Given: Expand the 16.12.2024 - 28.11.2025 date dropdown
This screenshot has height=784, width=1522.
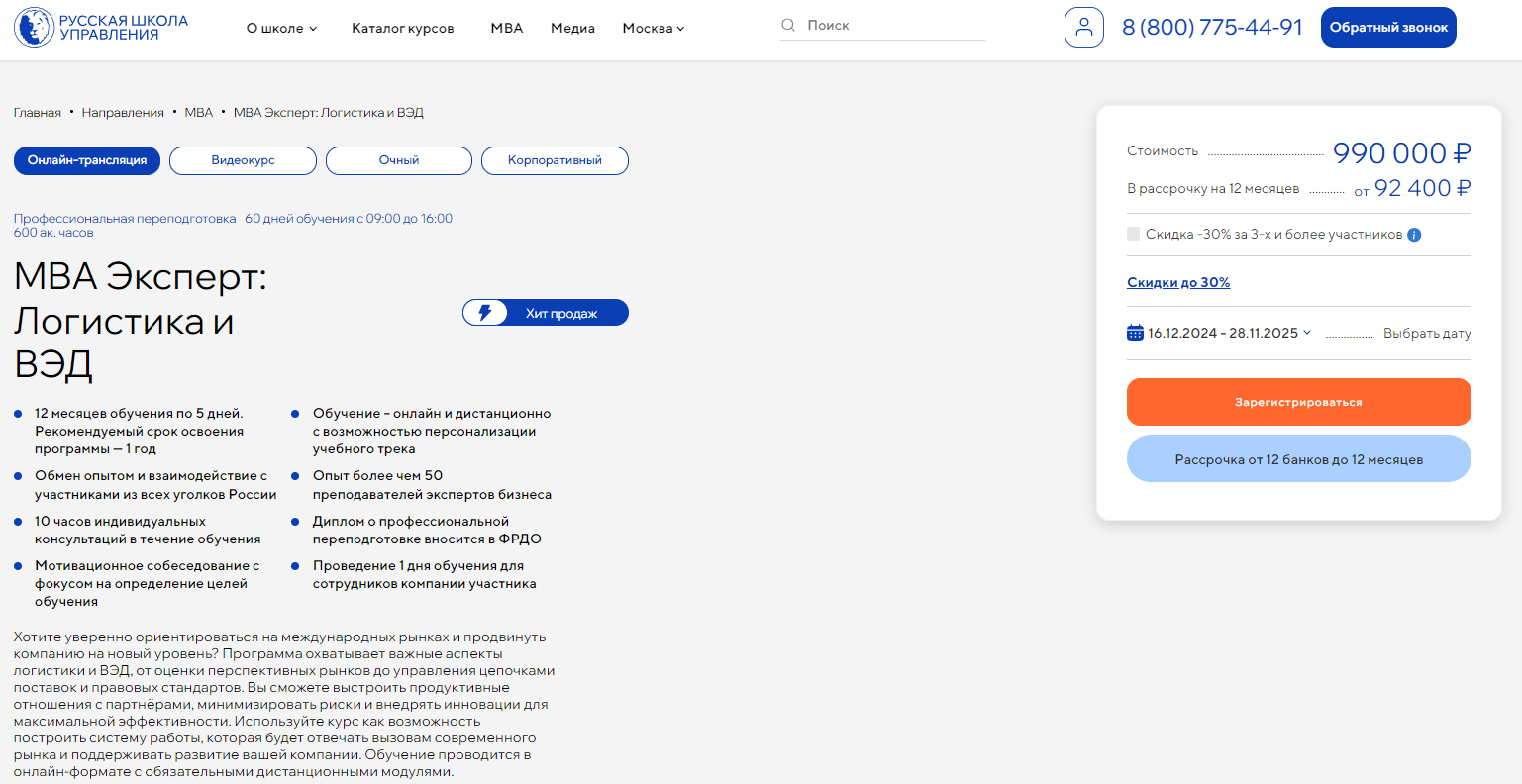Looking at the screenshot, I should (x=1229, y=333).
